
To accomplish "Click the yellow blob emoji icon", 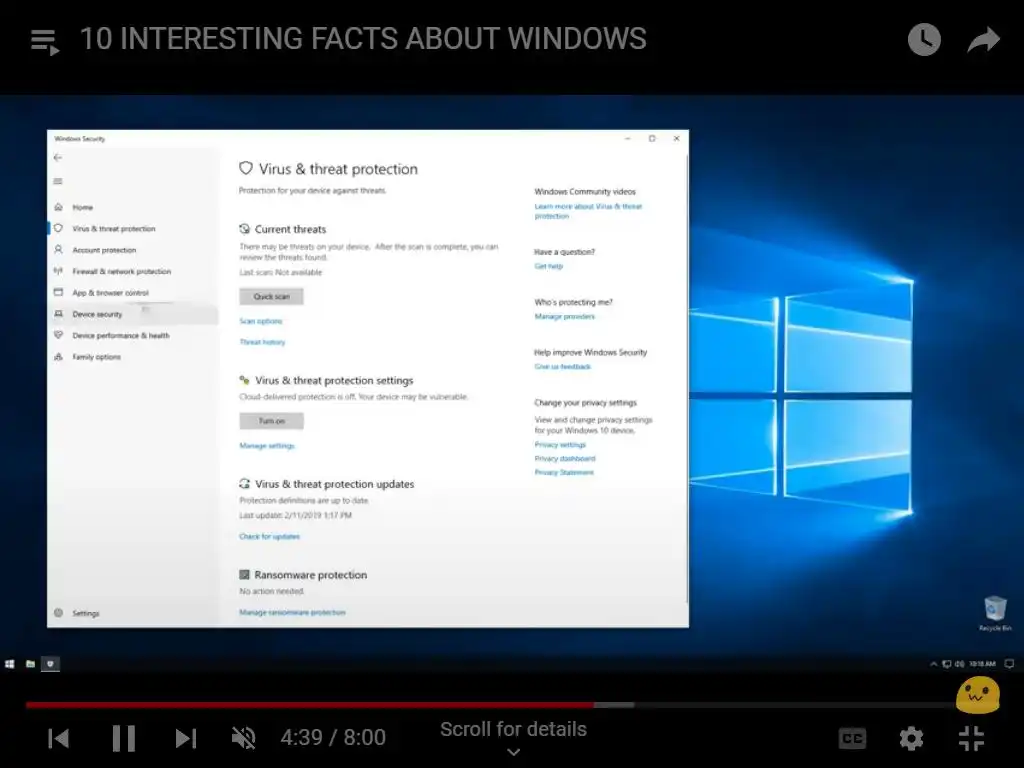I will coord(978,696).
